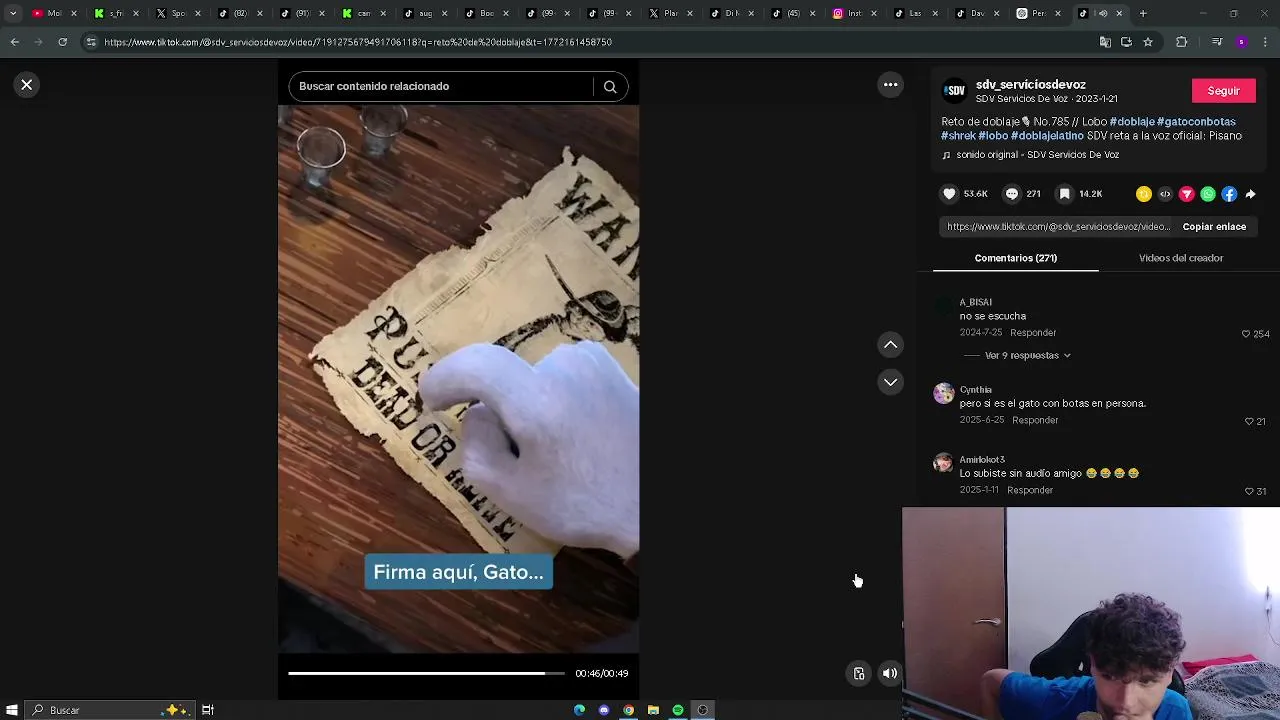
Task: Open the three-dot more options menu
Action: (890, 85)
